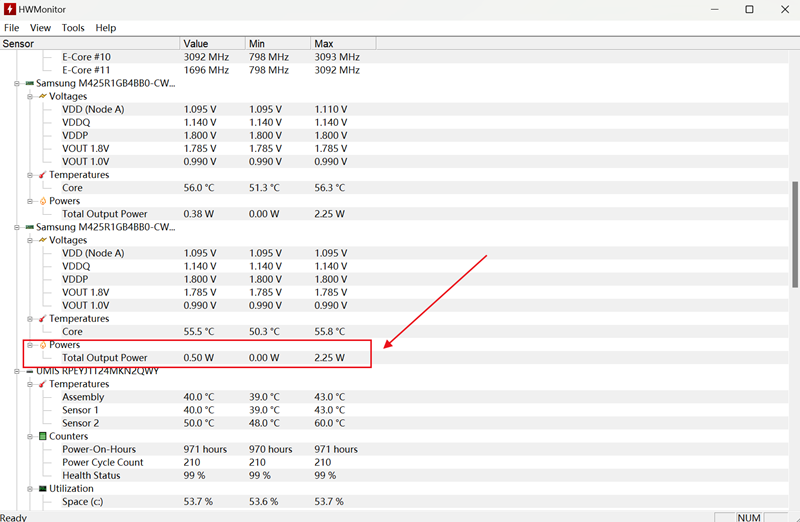Click the HWMonitor app icon in title bar

click(11, 9)
